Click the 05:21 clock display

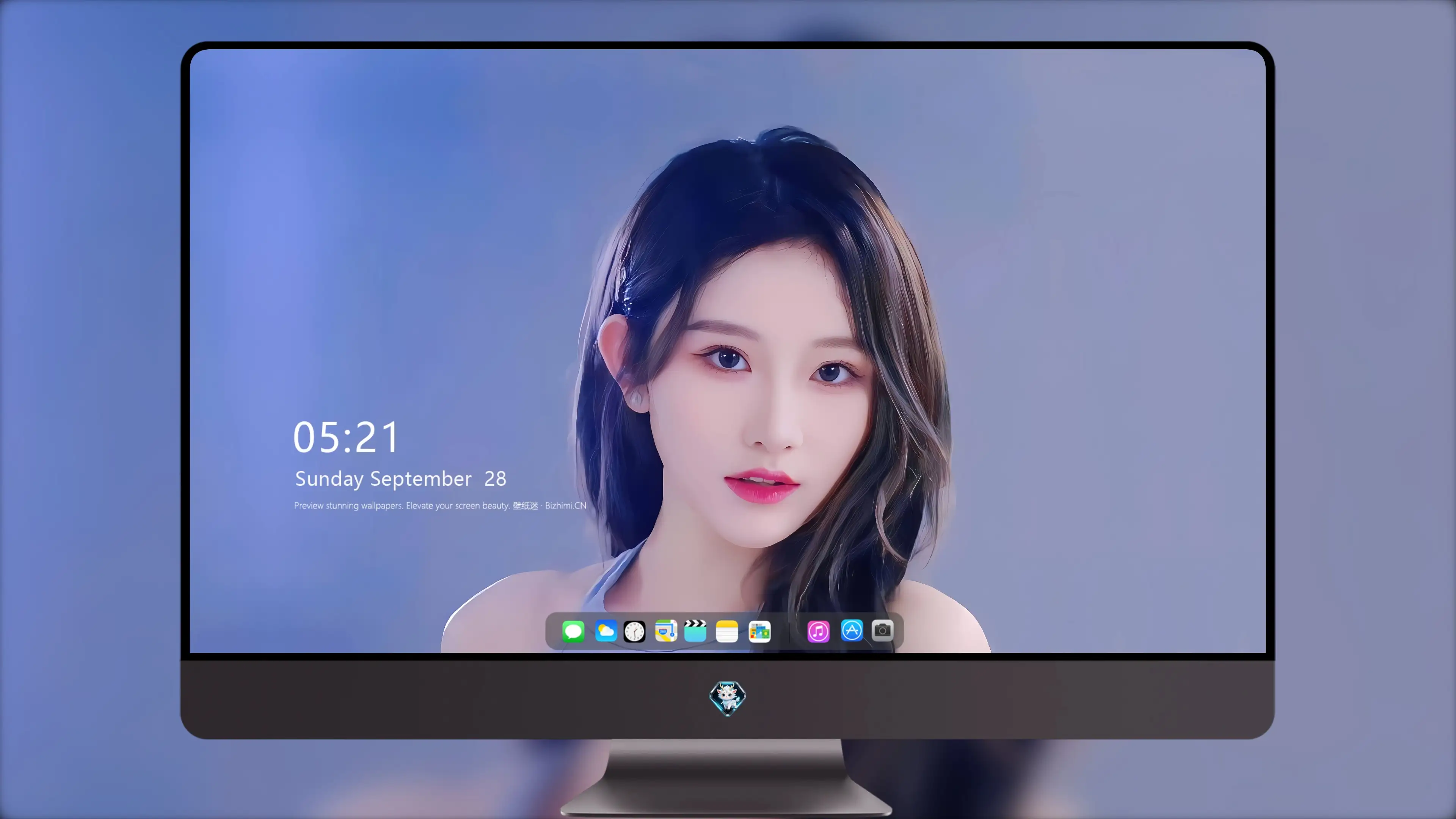pyautogui.click(x=346, y=438)
